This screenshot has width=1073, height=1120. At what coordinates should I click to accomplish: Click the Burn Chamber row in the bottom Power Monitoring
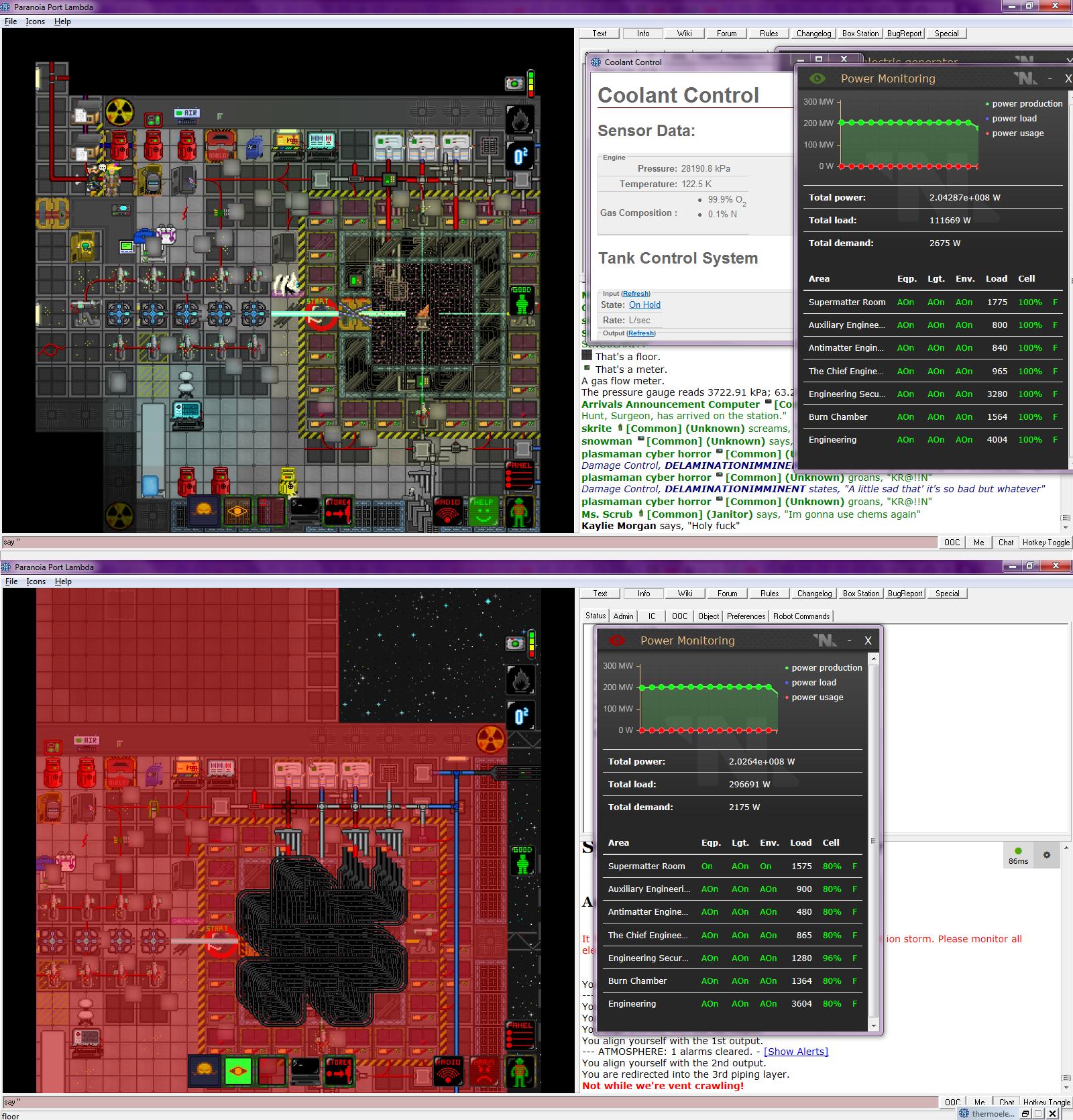tap(732, 981)
